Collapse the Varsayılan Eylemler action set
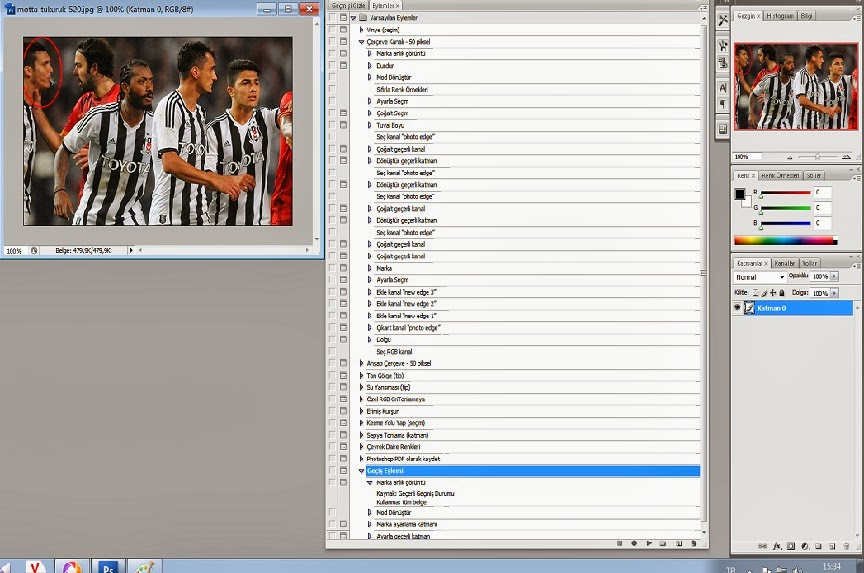This screenshot has width=864, height=573. click(354, 18)
